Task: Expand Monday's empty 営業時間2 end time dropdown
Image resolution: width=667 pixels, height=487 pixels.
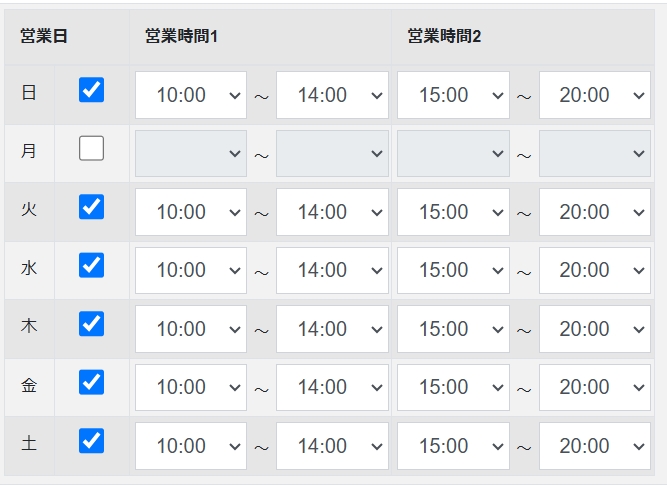Action: pyautogui.click(x=595, y=153)
